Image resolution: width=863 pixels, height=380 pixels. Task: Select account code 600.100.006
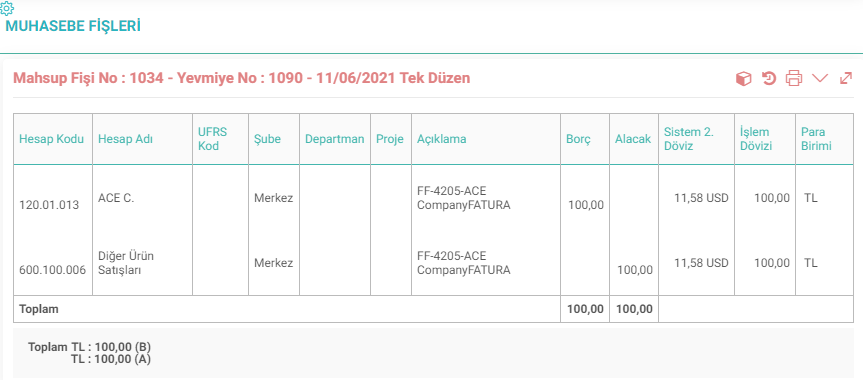point(53,270)
